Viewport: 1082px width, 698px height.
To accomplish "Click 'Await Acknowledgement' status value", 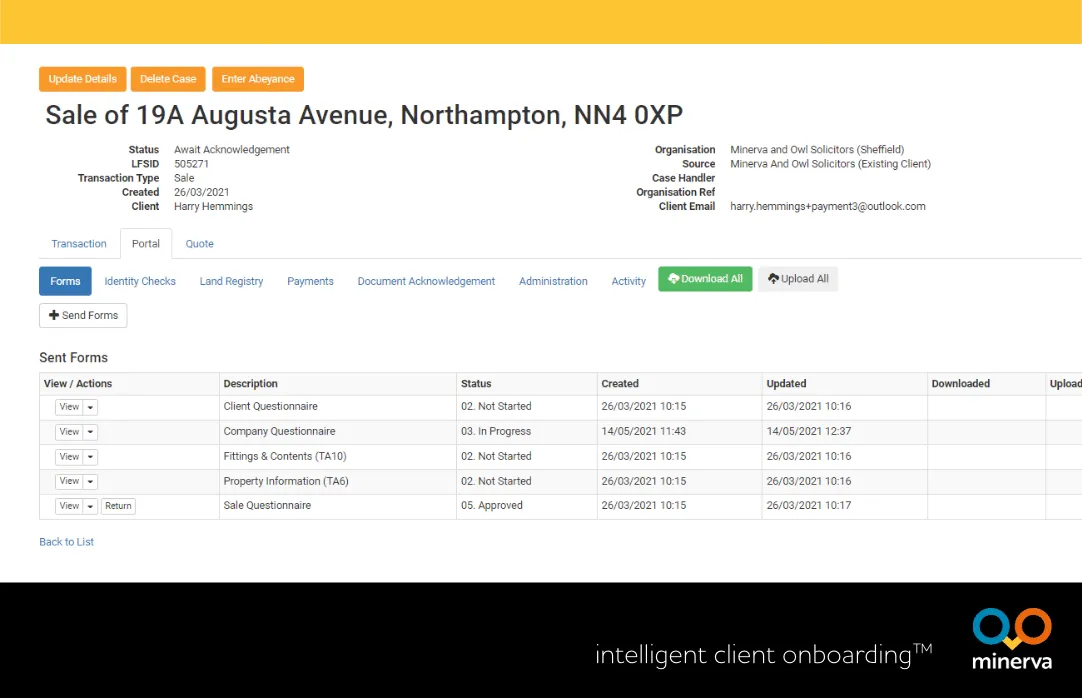I will 232,150.
